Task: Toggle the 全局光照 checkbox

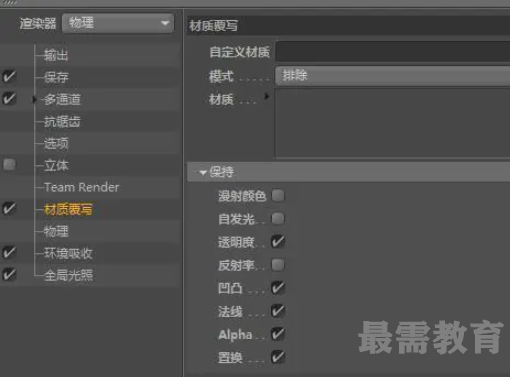Action: (9, 275)
